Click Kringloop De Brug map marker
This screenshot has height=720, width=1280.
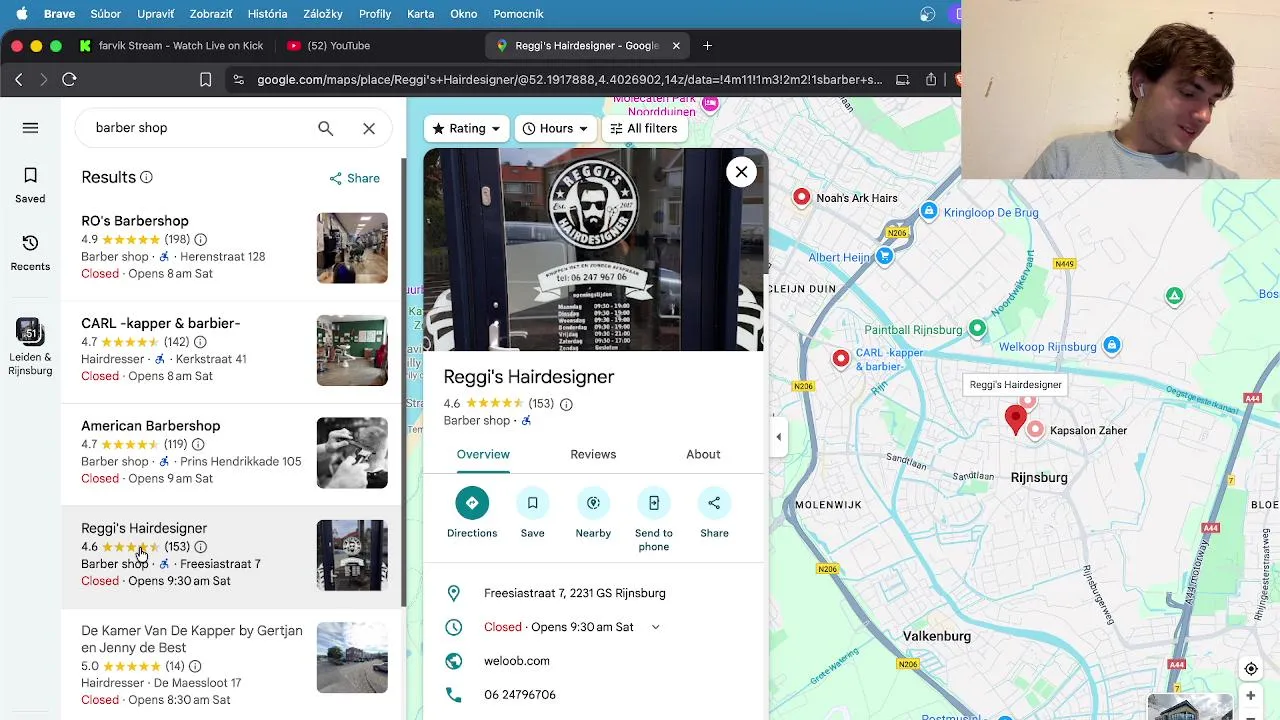click(x=929, y=211)
